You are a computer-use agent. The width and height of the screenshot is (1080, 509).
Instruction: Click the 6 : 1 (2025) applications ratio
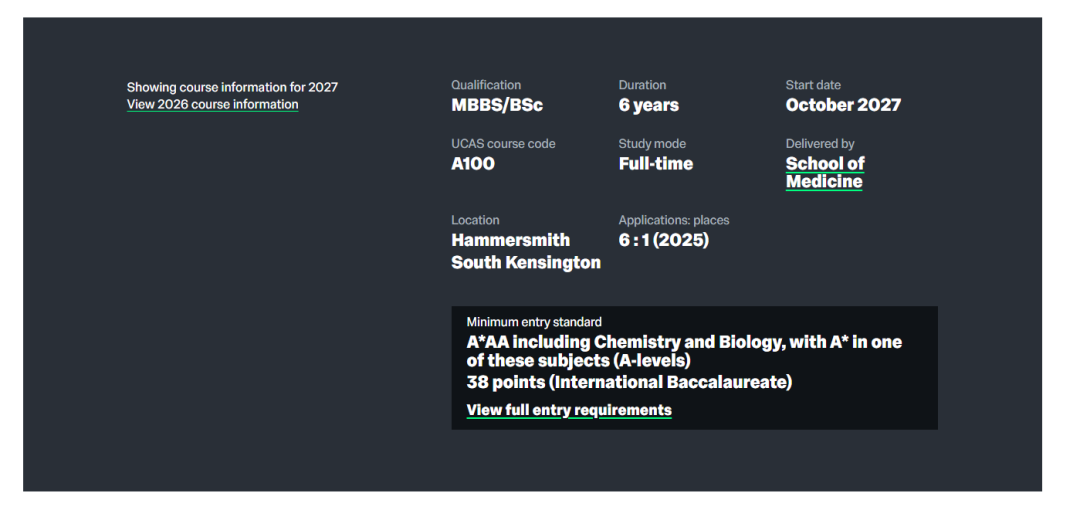tap(663, 240)
